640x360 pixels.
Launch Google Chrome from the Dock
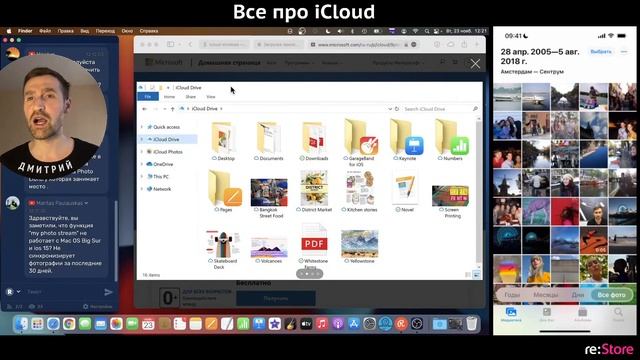click(x=69, y=324)
